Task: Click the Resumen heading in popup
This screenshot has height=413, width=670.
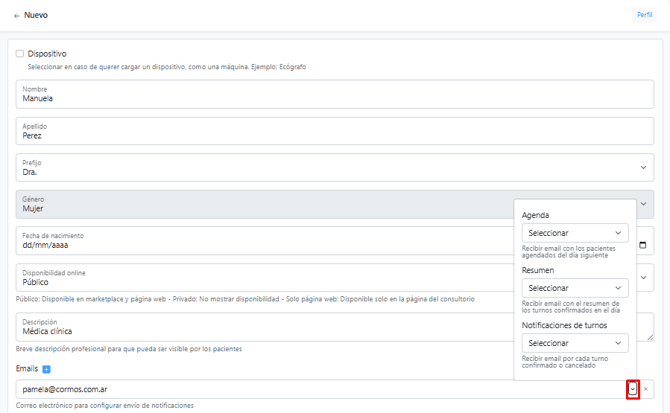Action: coord(538,270)
